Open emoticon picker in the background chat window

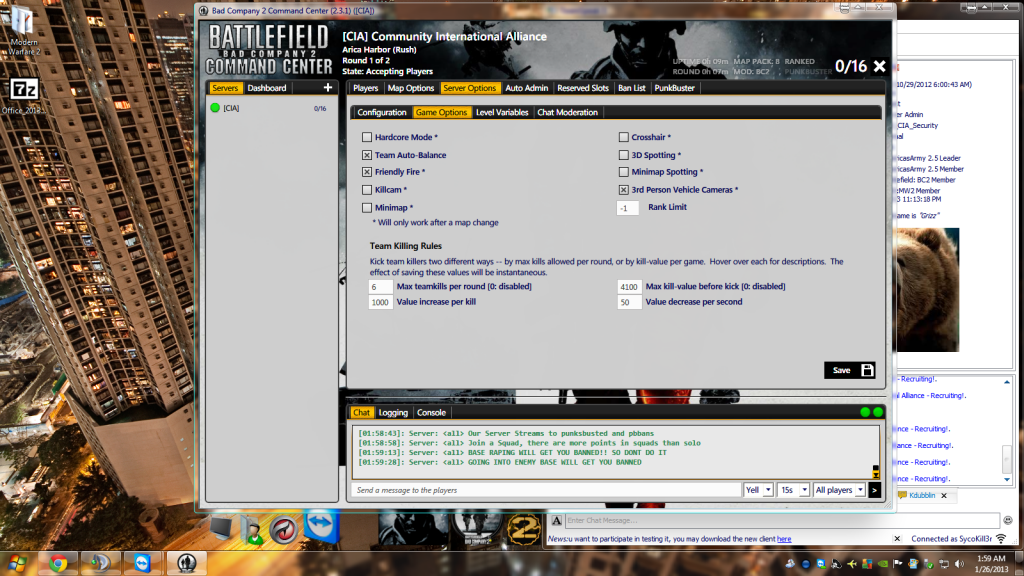point(1008,520)
